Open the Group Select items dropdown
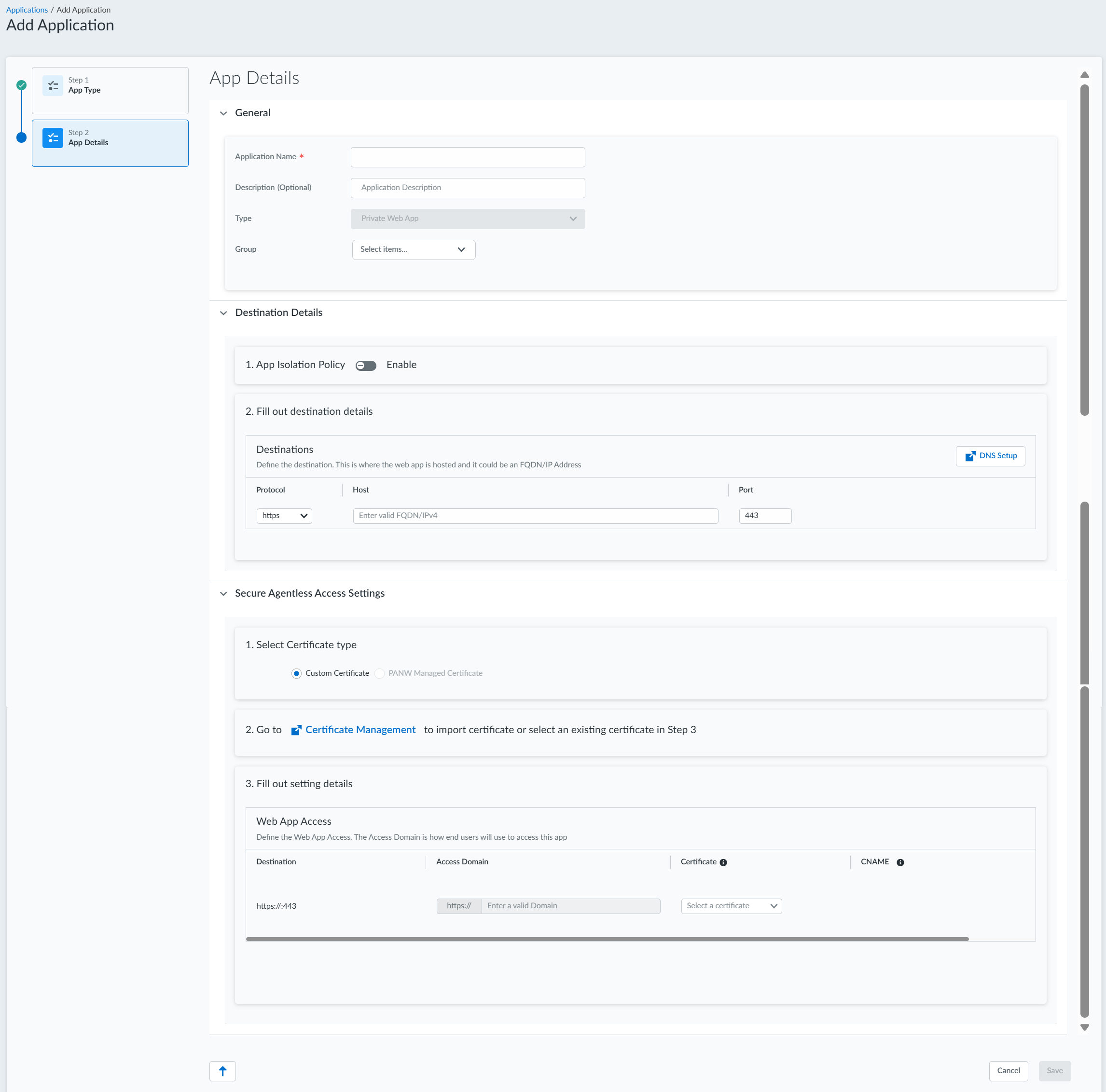 coord(414,249)
